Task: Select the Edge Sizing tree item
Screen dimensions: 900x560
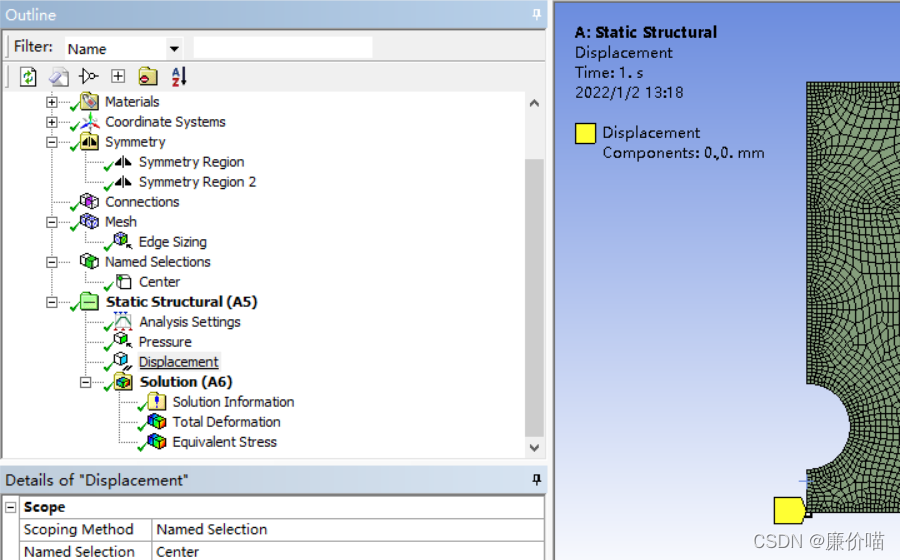Action: tap(172, 242)
